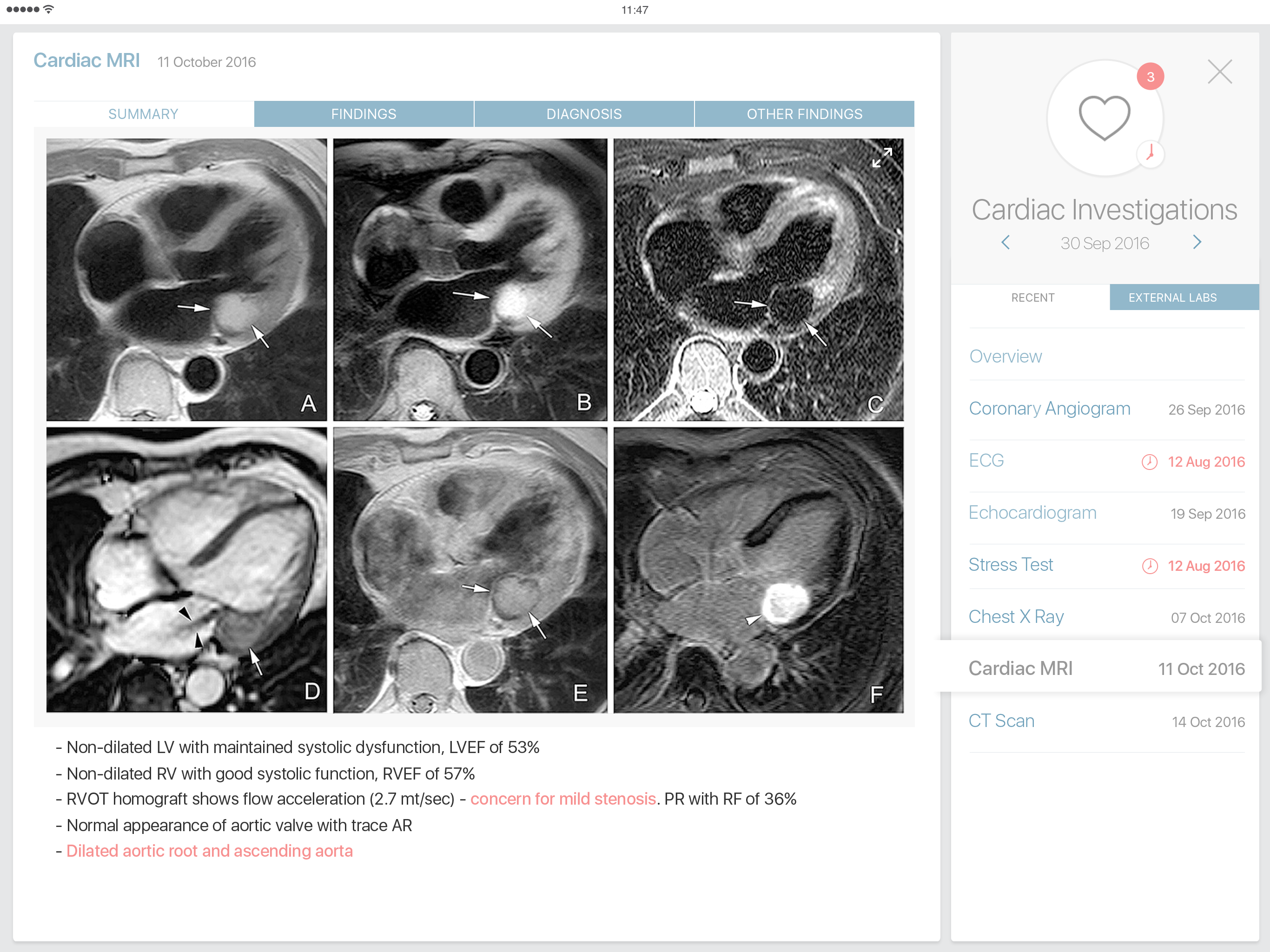Go to next date with right chevron
Screen dimensions: 1270x952
tap(1197, 242)
